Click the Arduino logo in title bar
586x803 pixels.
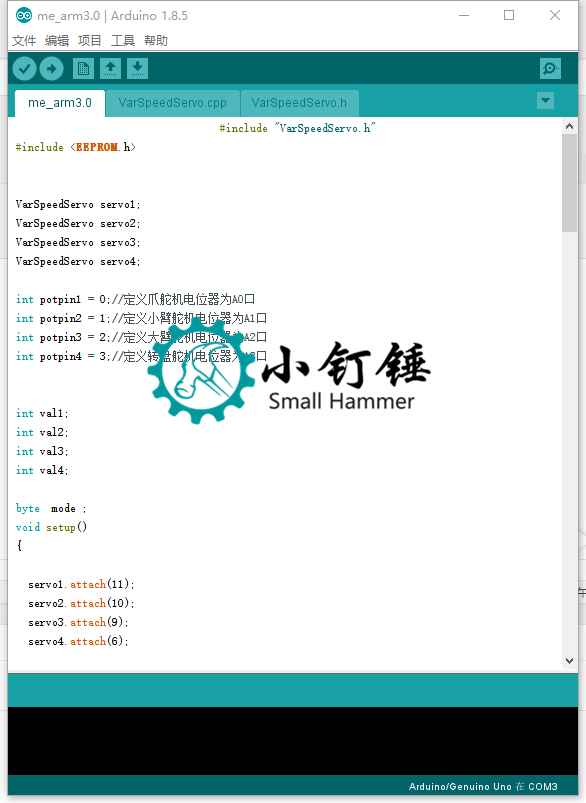click(24, 15)
